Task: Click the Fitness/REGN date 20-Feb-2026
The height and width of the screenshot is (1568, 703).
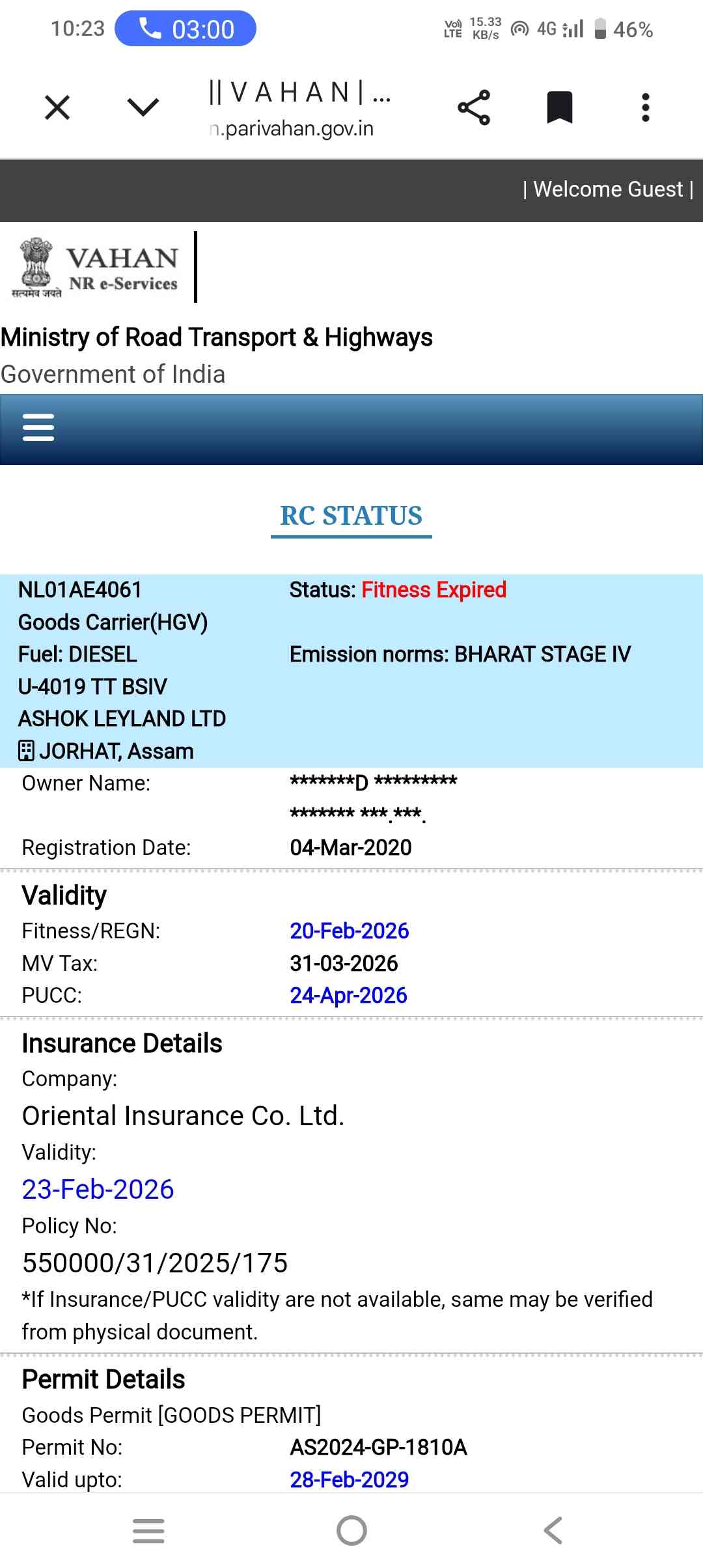Action: 349,931
